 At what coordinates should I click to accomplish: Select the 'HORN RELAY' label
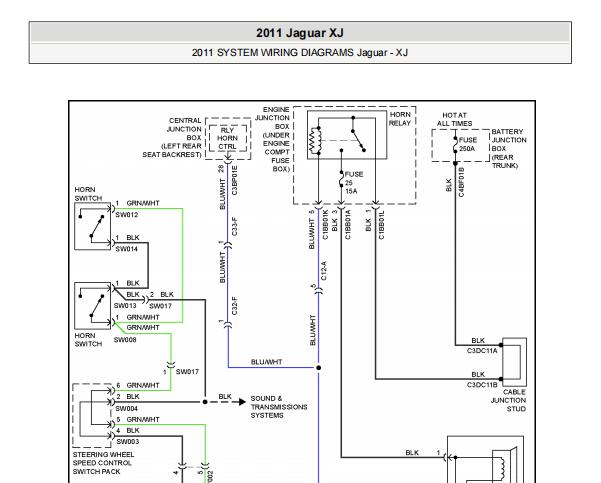(x=400, y=119)
